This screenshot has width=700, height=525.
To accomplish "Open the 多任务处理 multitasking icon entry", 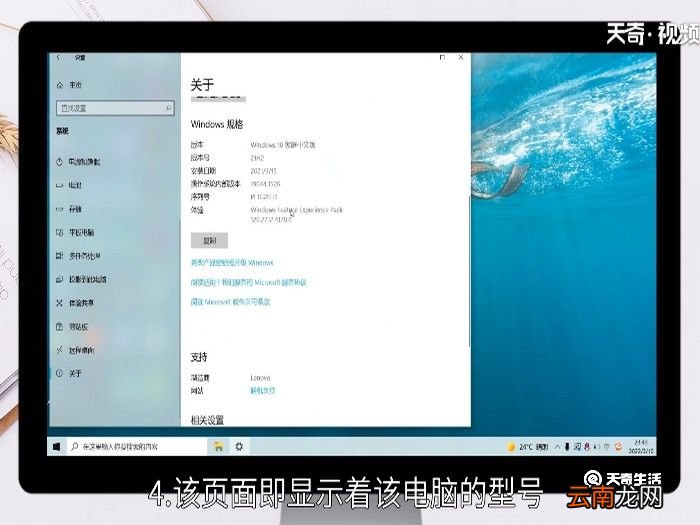I will (59, 256).
